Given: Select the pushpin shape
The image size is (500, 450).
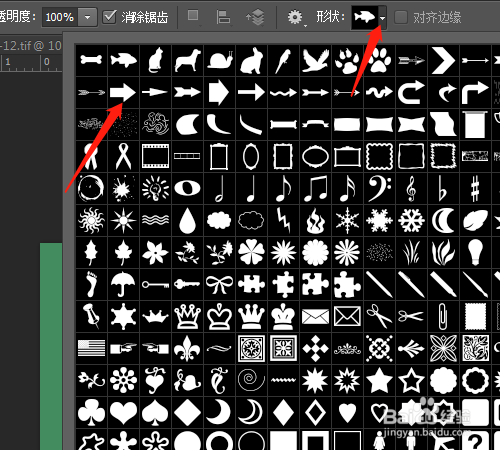Looking at the screenshot, I should 91,316.
